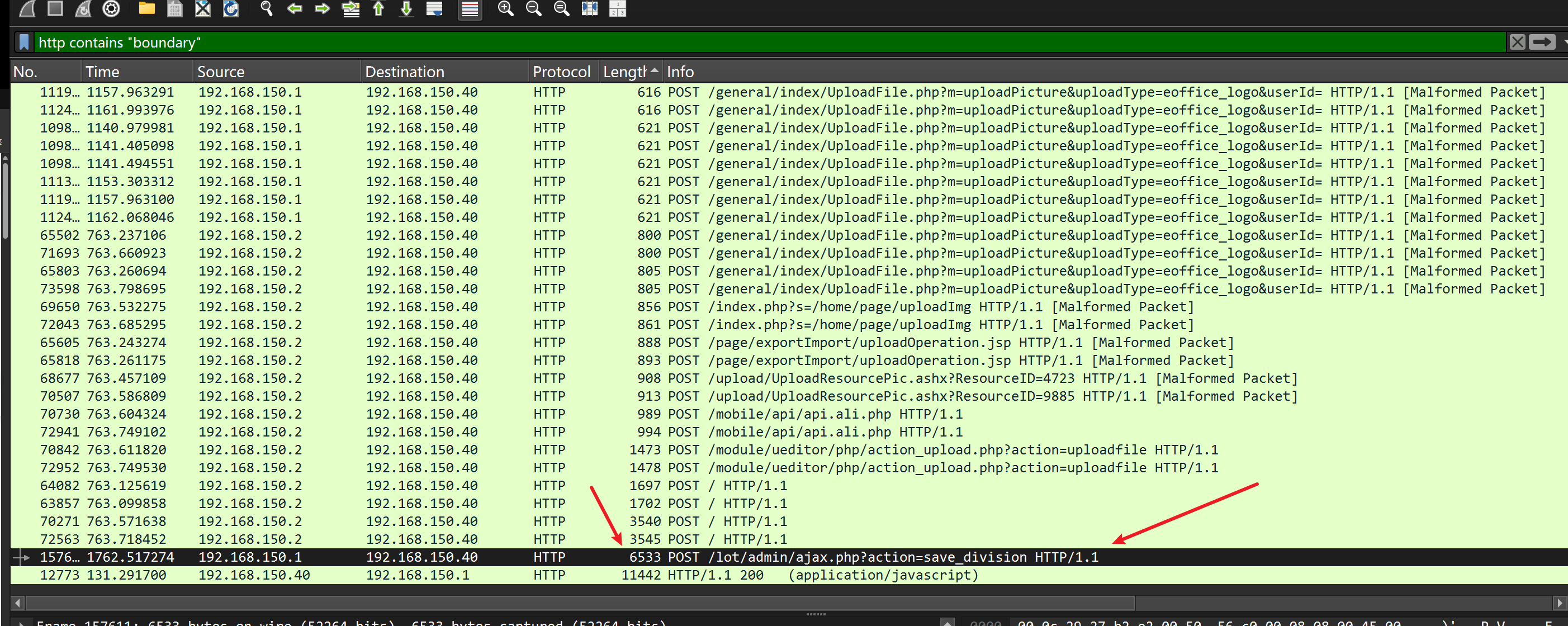Toggle auto scroll during live capture
Screen dimensions: 1568x626
click(434, 8)
